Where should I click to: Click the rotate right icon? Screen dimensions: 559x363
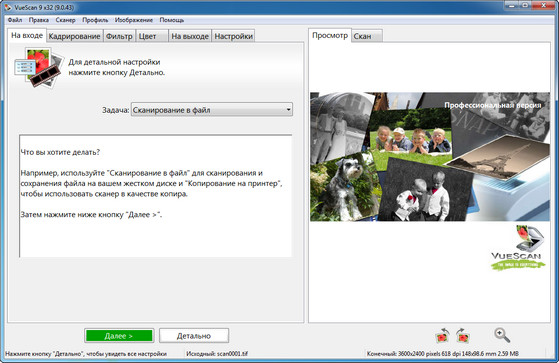tap(463, 336)
